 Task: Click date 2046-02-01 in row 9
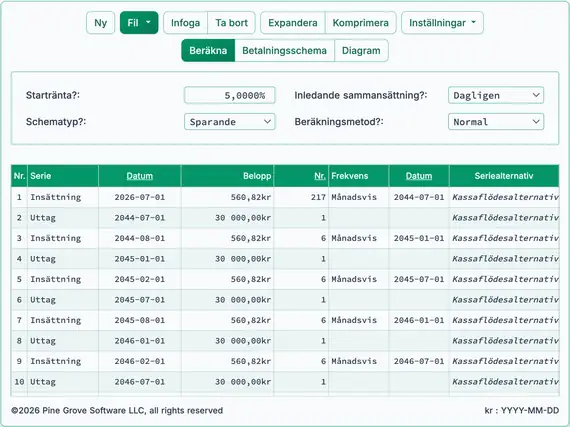coord(140,362)
